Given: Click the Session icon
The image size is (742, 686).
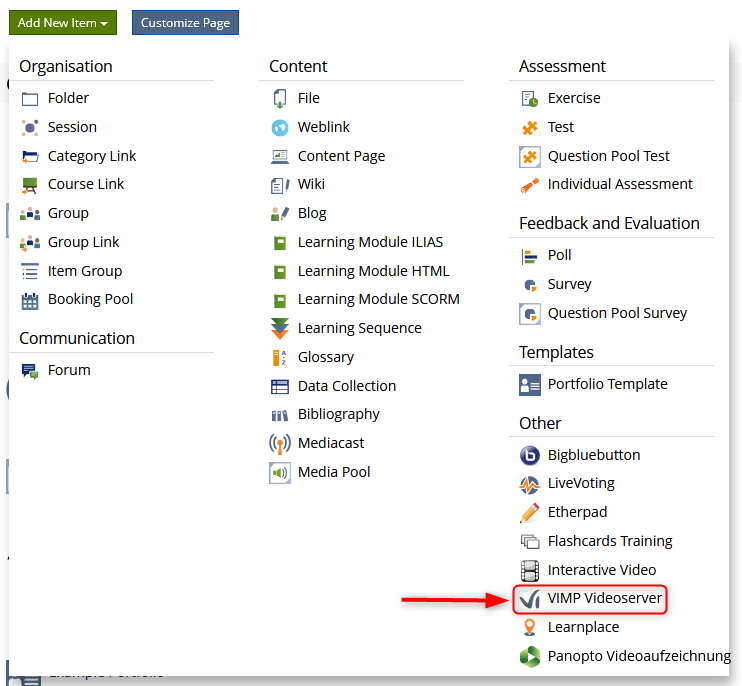Looking at the screenshot, I should click(30, 128).
